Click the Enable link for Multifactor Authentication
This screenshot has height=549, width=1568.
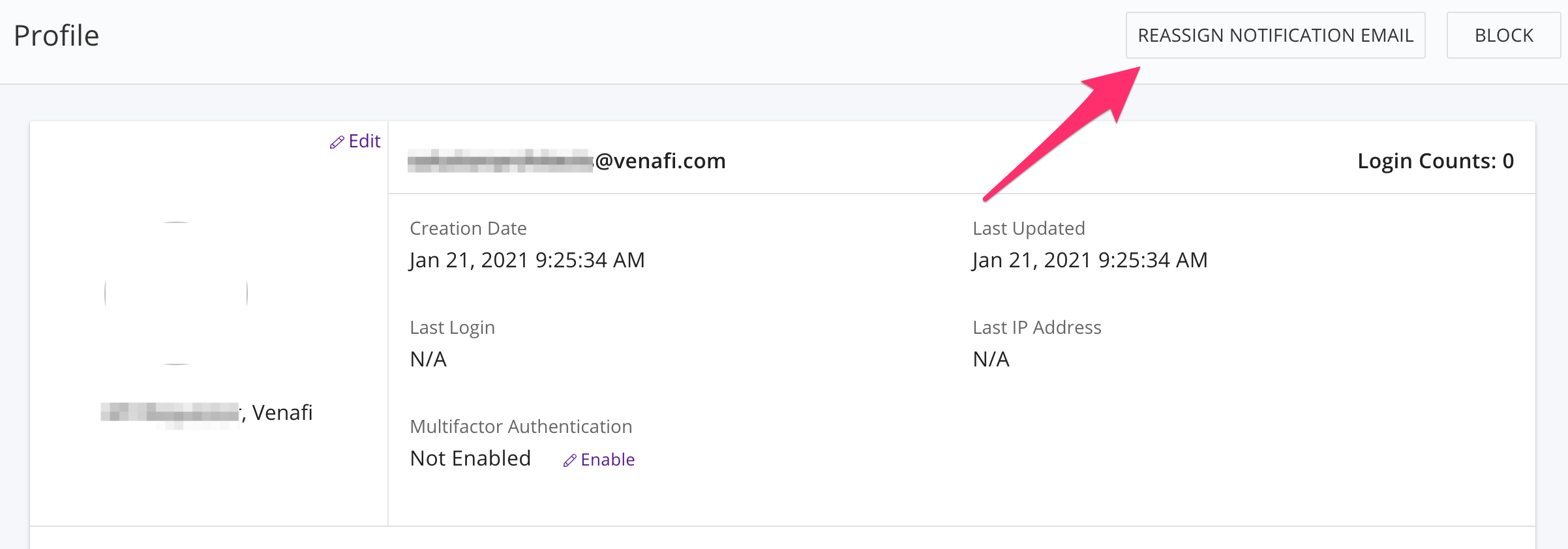tap(607, 460)
